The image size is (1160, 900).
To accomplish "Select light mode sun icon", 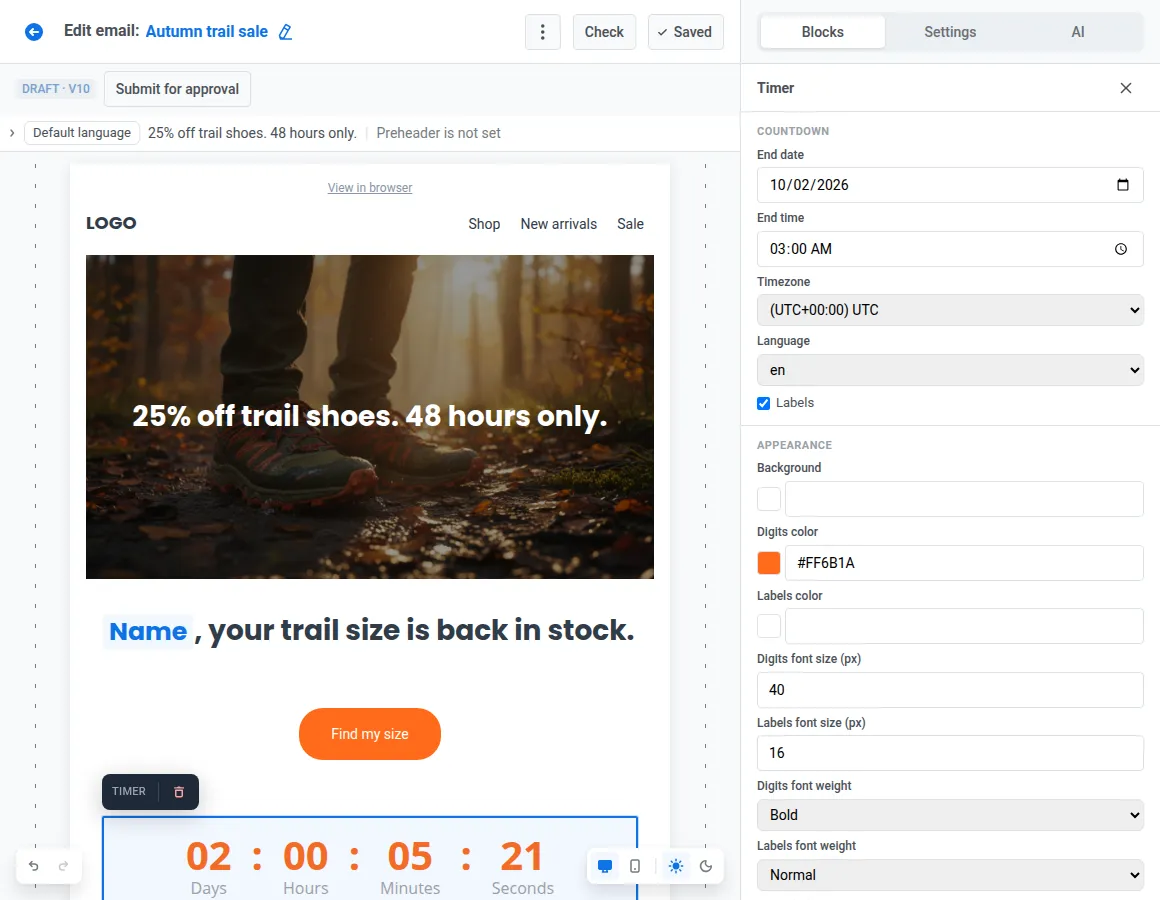I will pyautogui.click(x=675, y=866).
